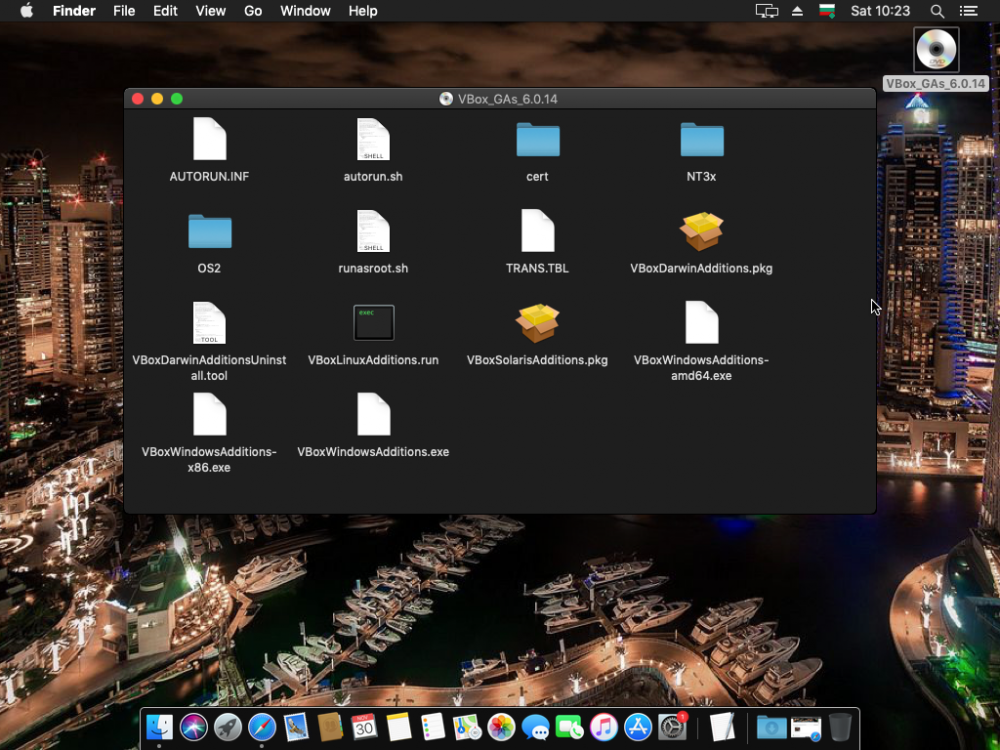This screenshot has width=1000, height=750.
Task: Open Spotlight search magnifier
Action: pos(937,11)
